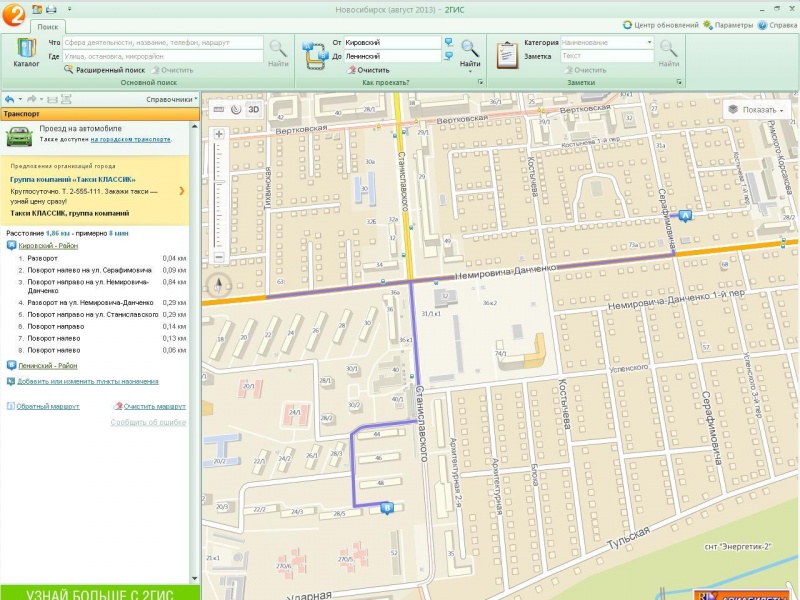Toggle the 3D map view

[x=254, y=109]
